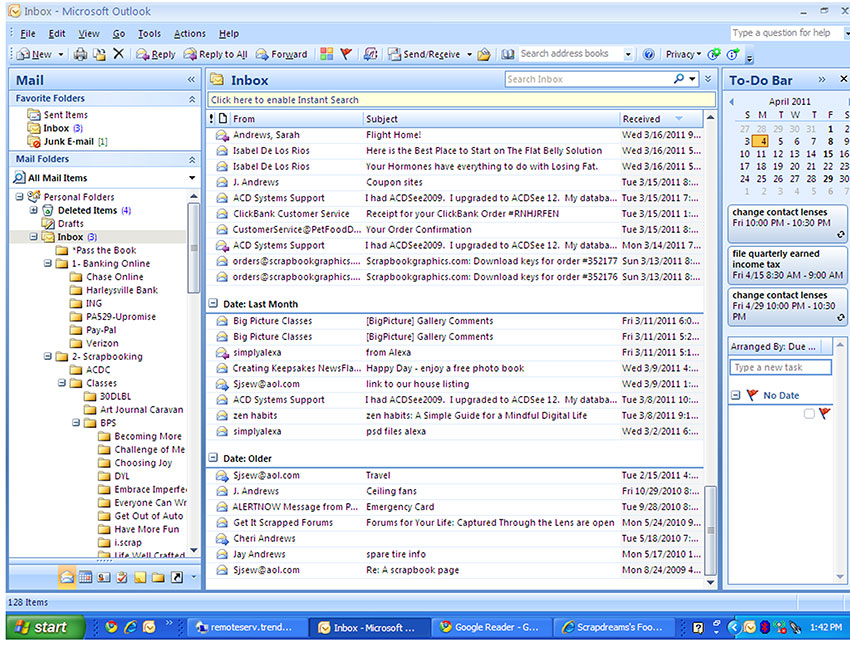Screen dimensions: 850x649
Task: Click the Follow Up flag in toolbar
Action: [346, 54]
